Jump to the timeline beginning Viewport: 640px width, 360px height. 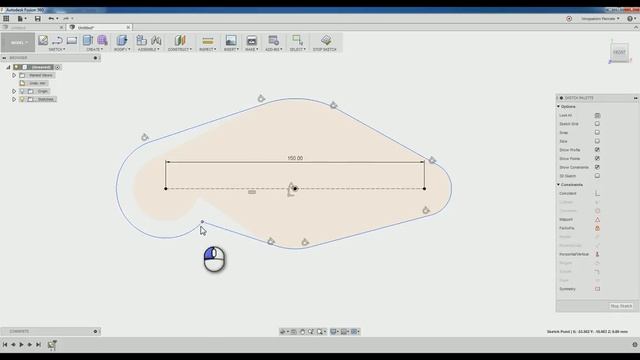pos(5,345)
